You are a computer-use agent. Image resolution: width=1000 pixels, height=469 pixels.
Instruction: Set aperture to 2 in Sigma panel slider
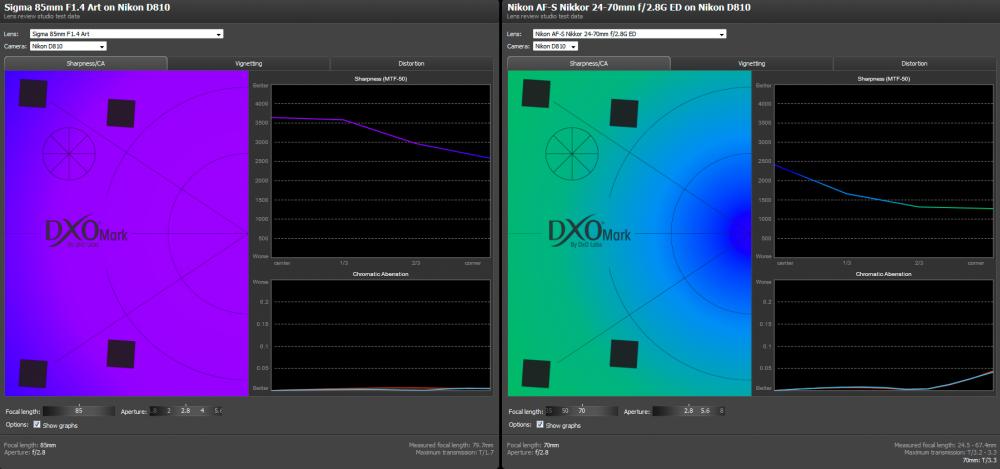[169, 411]
